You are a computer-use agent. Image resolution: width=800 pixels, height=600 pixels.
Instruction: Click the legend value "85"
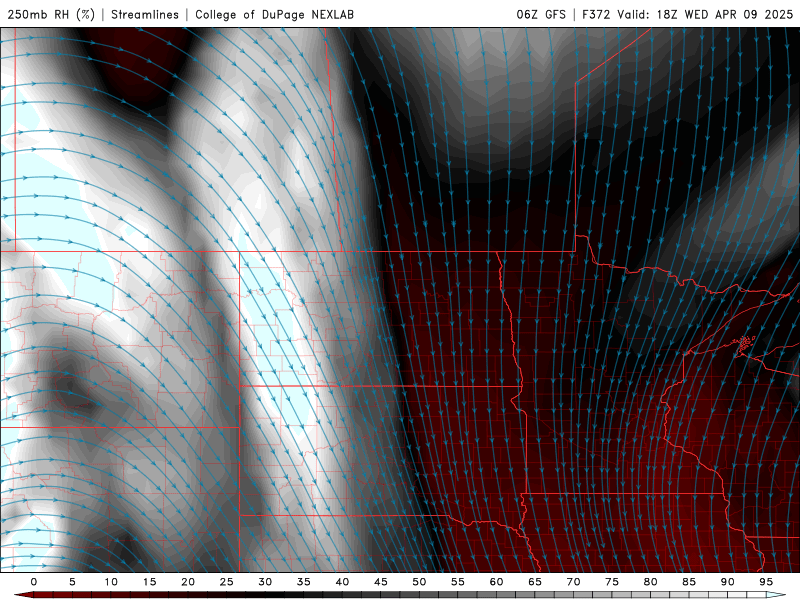(x=689, y=582)
